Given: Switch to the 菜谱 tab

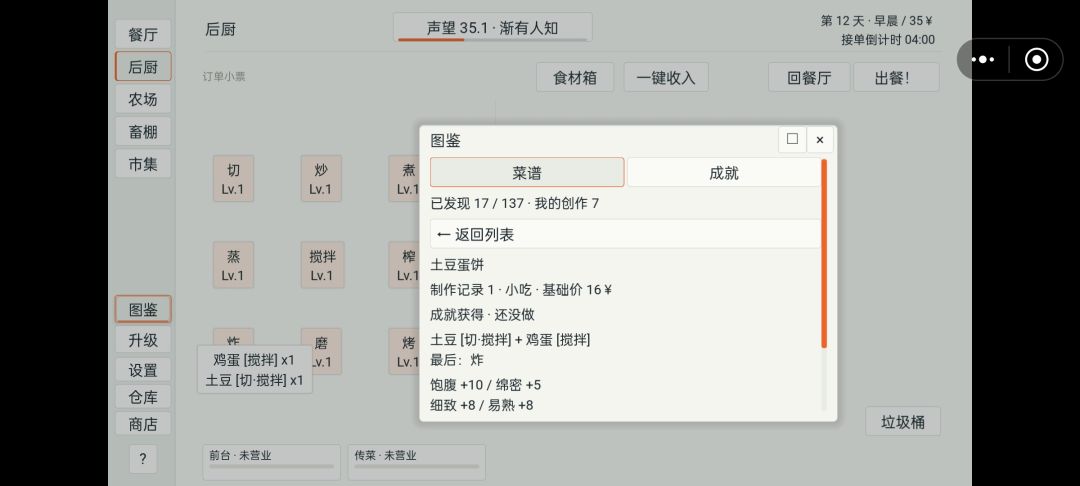Looking at the screenshot, I should 527,172.
